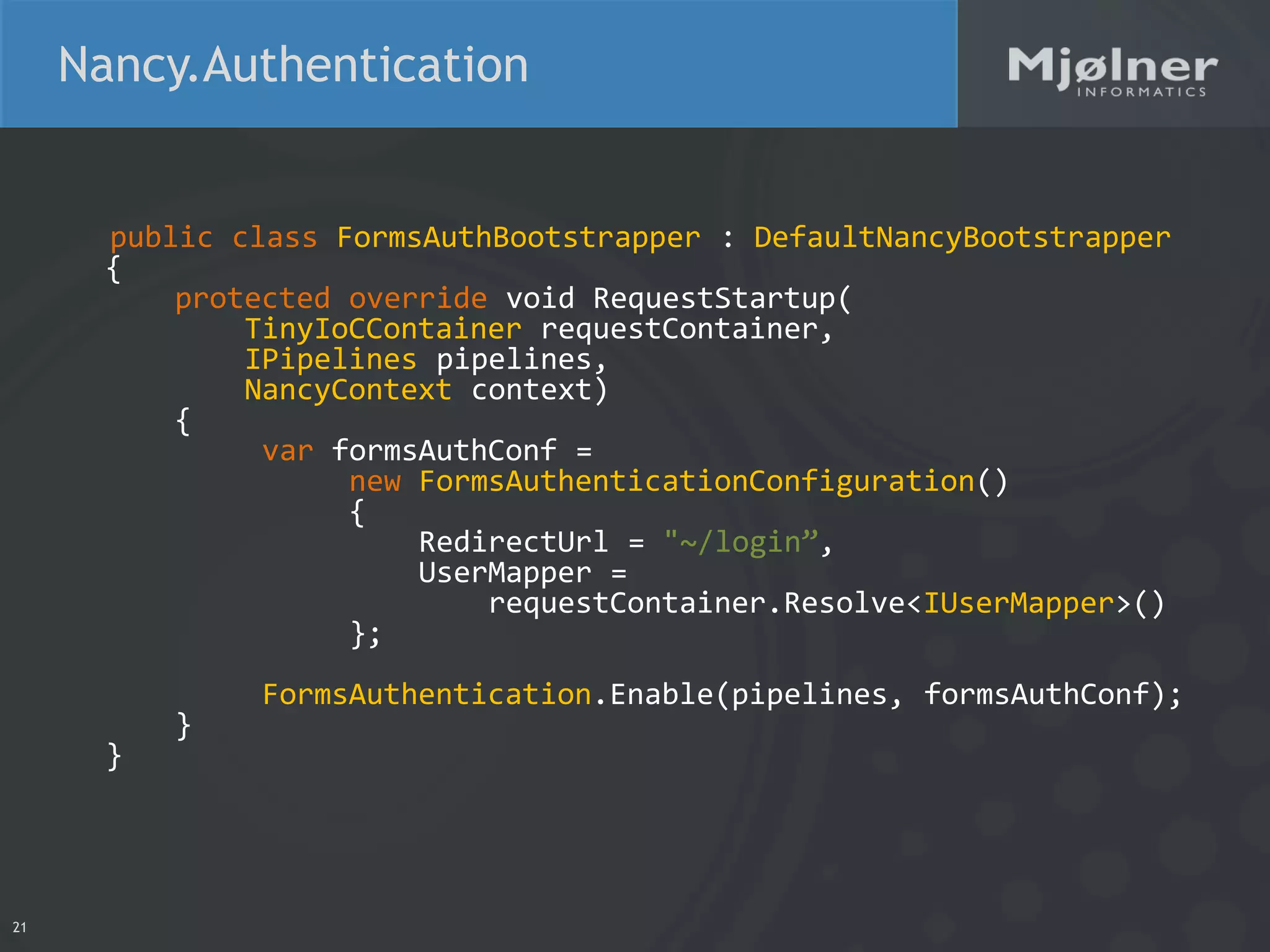Screen dimensions: 1270x952
Task: Click the Mjølner Informatics logo
Action: click(1112, 72)
